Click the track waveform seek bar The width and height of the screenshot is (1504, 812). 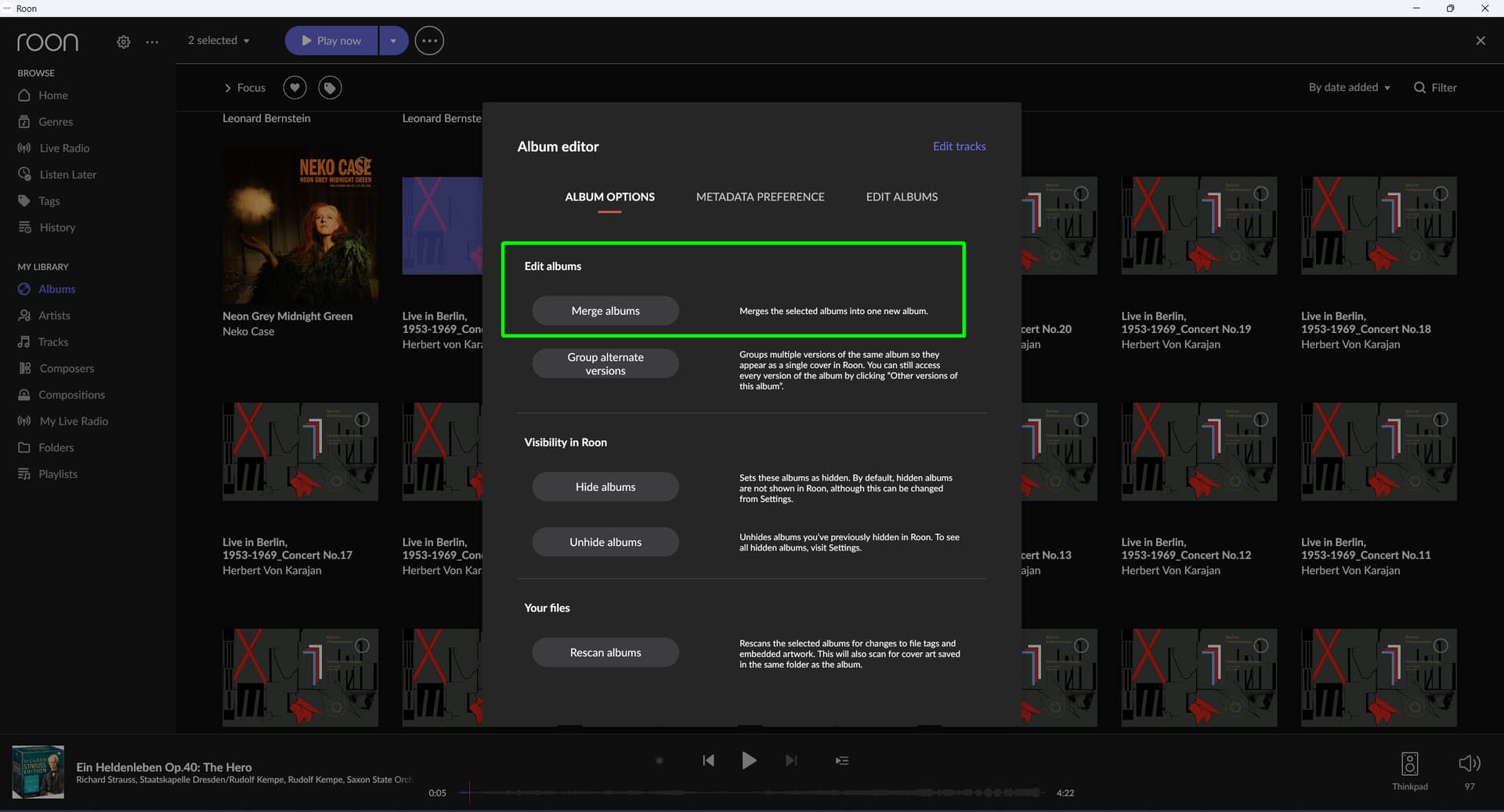click(752, 792)
